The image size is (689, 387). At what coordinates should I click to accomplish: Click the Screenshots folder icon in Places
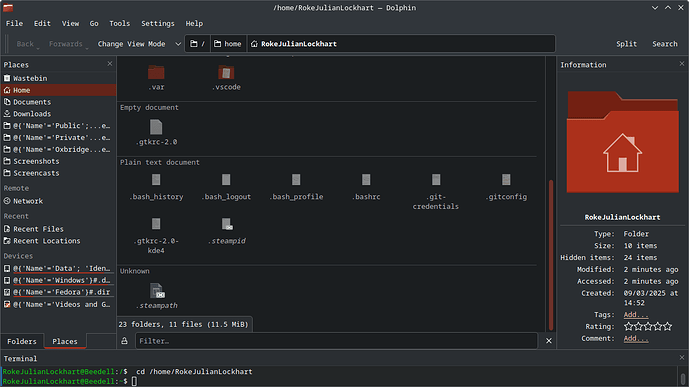pyautogui.click(x=7, y=161)
